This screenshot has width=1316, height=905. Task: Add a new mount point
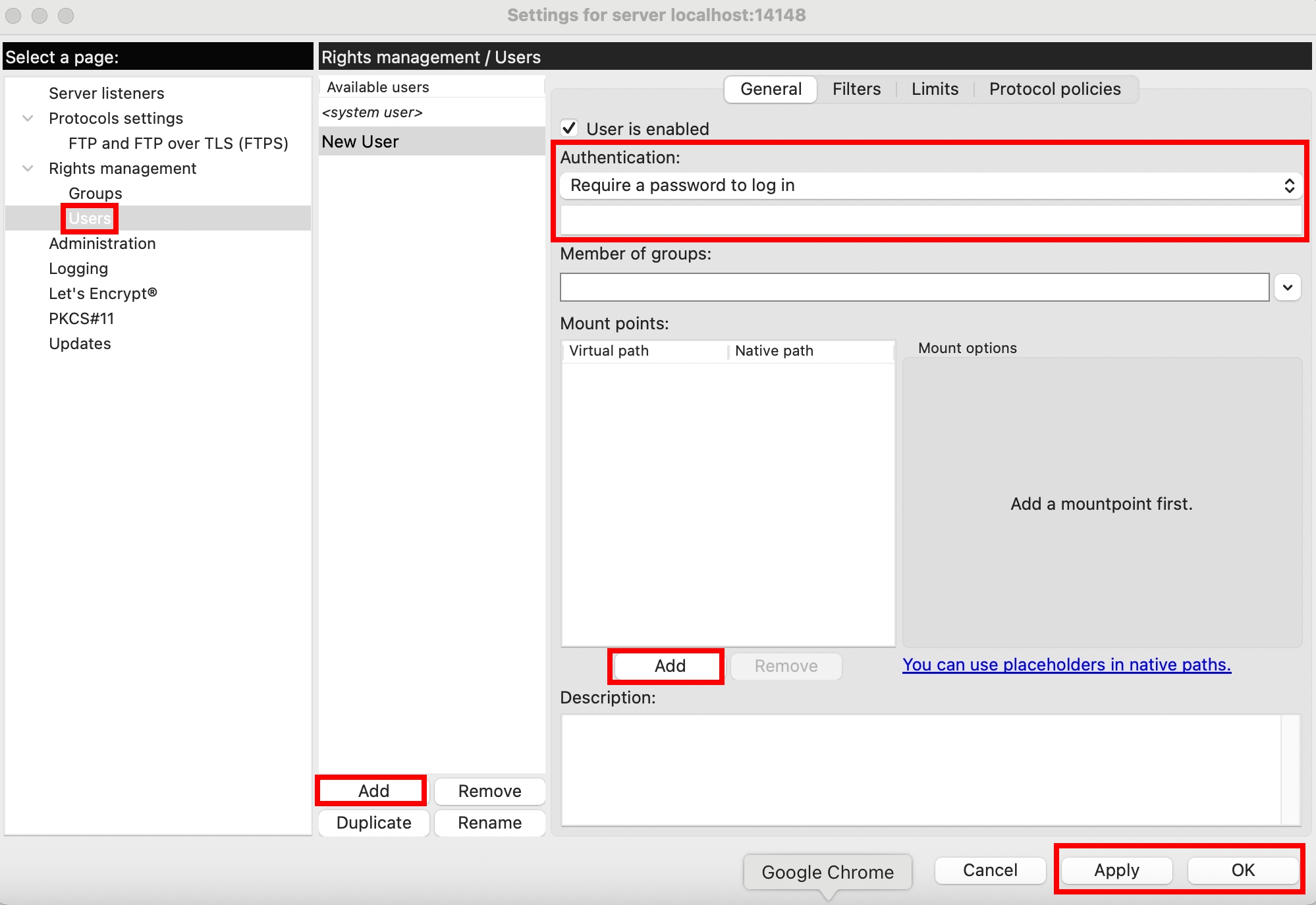(x=670, y=666)
